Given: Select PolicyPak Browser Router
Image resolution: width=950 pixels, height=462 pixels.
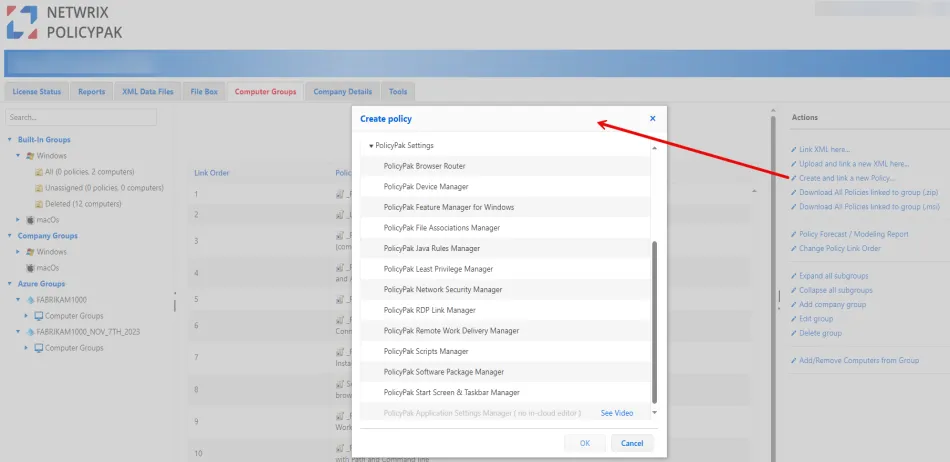Looking at the screenshot, I should [424, 166].
